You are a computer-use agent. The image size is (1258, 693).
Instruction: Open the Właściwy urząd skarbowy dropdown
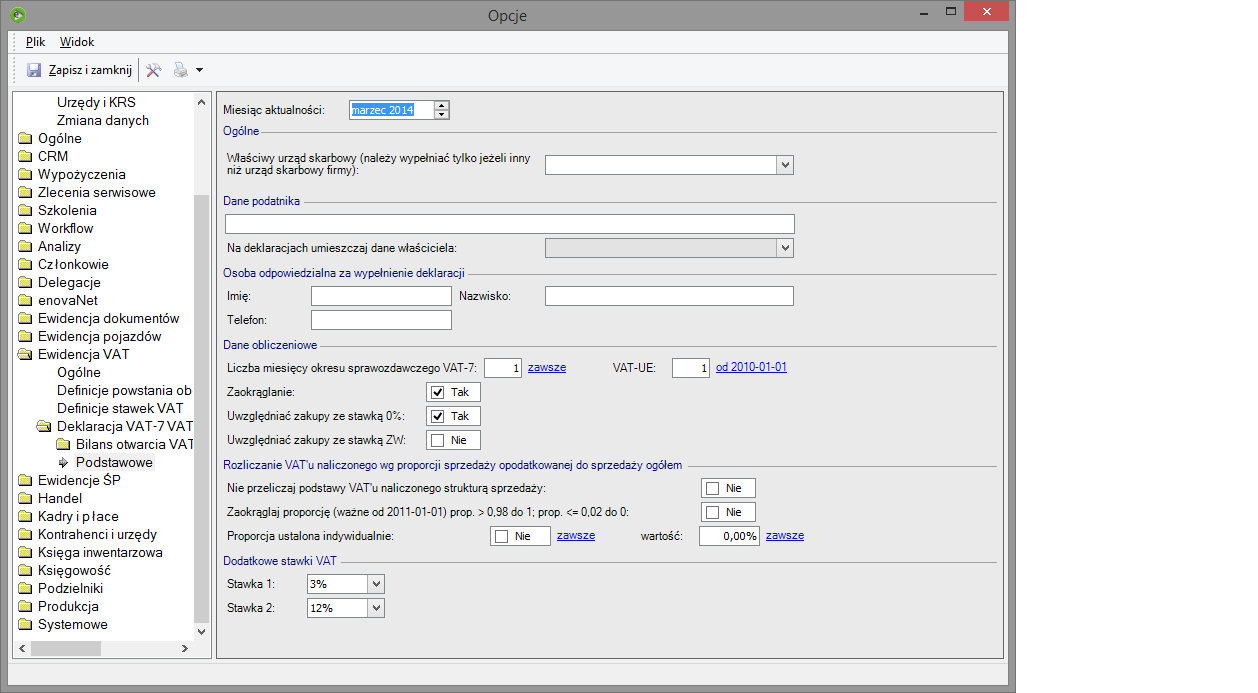[x=785, y=165]
